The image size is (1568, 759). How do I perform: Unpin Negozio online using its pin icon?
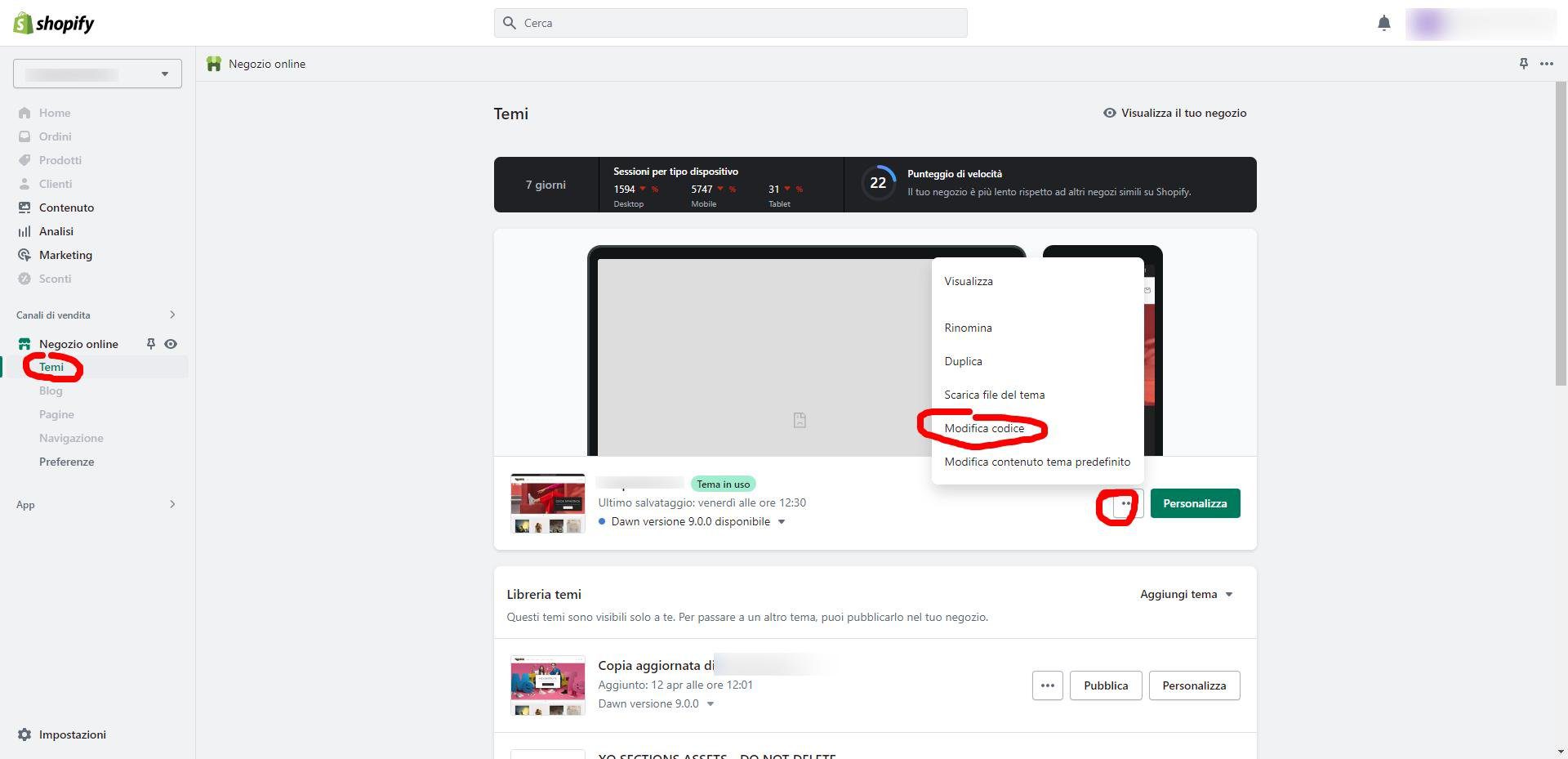[x=150, y=344]
